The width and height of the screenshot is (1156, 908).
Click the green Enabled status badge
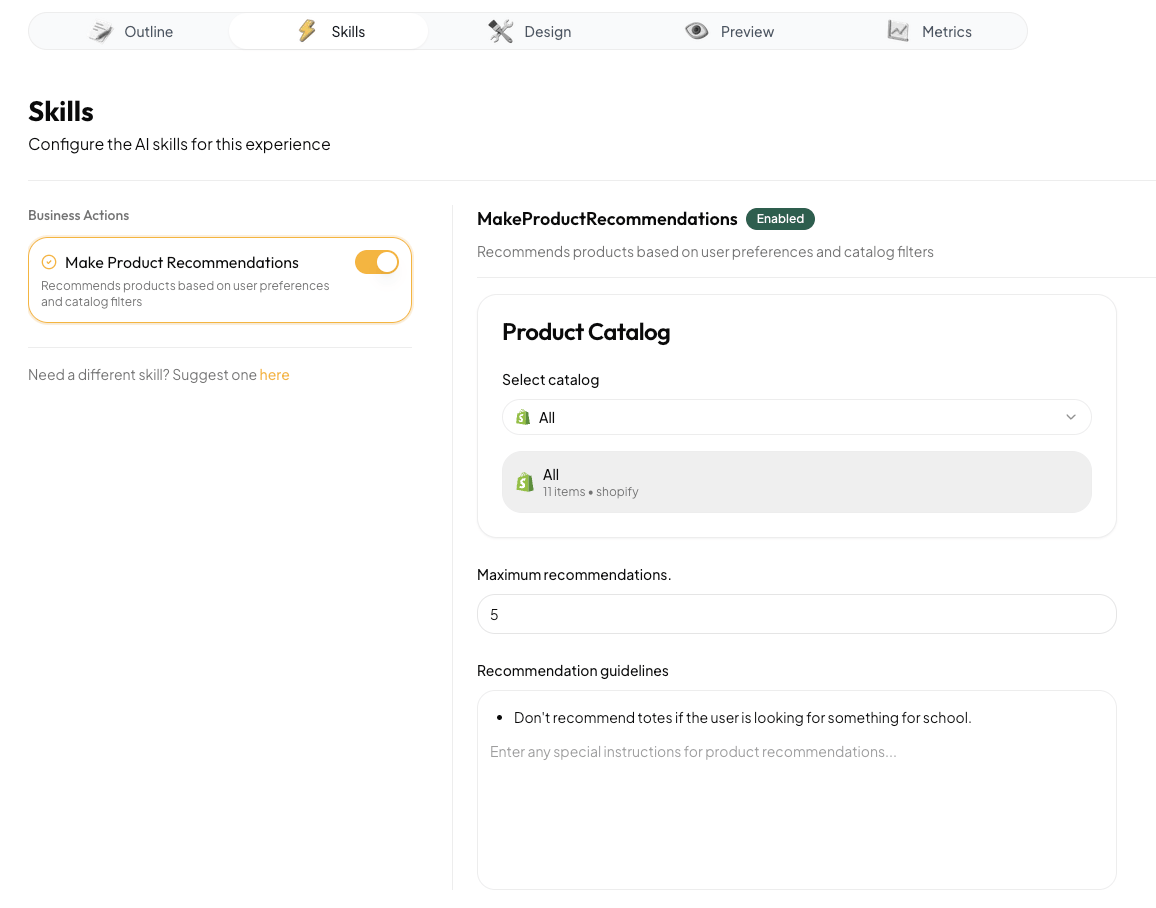click(x=780, y=219)
